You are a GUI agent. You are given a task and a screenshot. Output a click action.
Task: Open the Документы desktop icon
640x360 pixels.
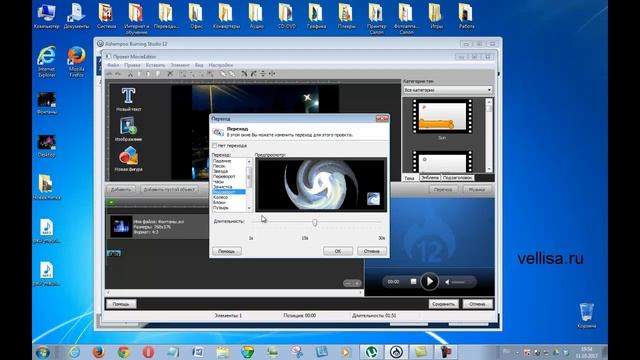[x=76, y=16]
